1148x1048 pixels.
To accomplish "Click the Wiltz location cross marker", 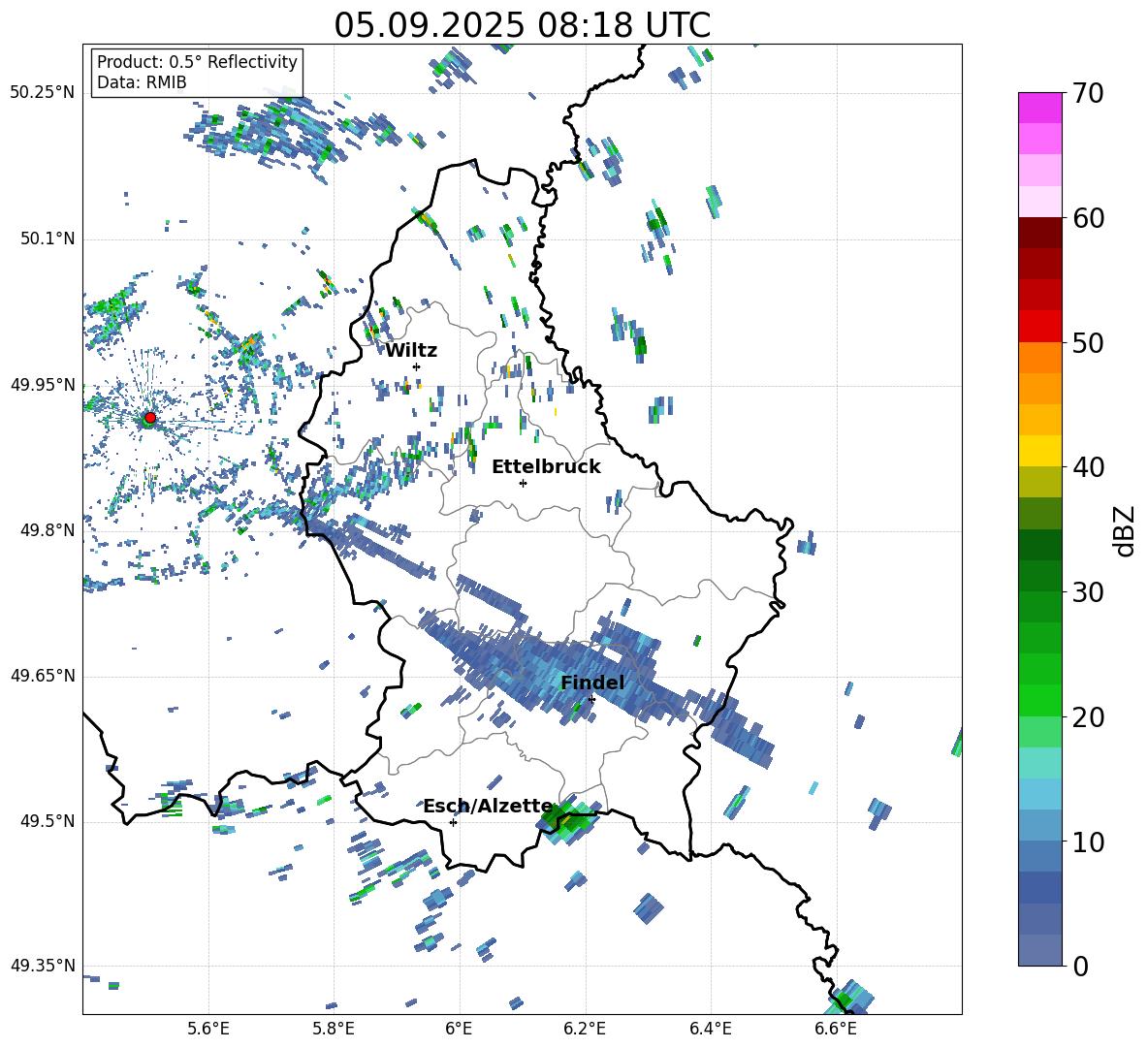I will [416, 366].
